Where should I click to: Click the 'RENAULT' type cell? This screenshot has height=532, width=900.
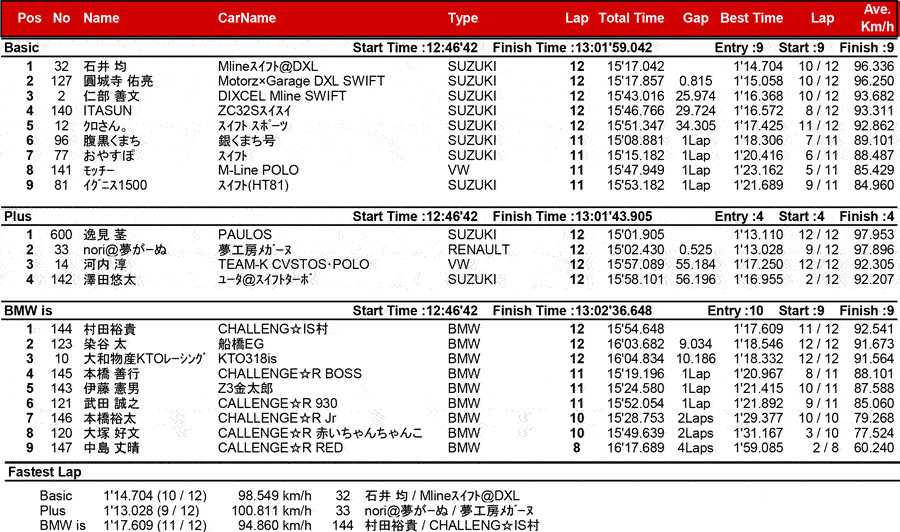coord(479,250)
